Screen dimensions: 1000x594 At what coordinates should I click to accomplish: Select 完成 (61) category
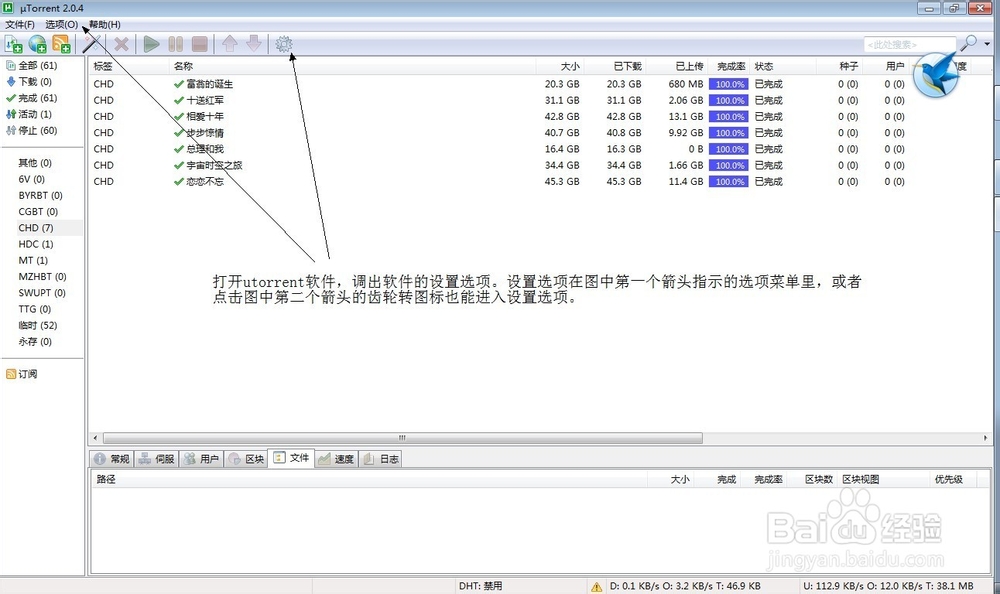point(38,98)
